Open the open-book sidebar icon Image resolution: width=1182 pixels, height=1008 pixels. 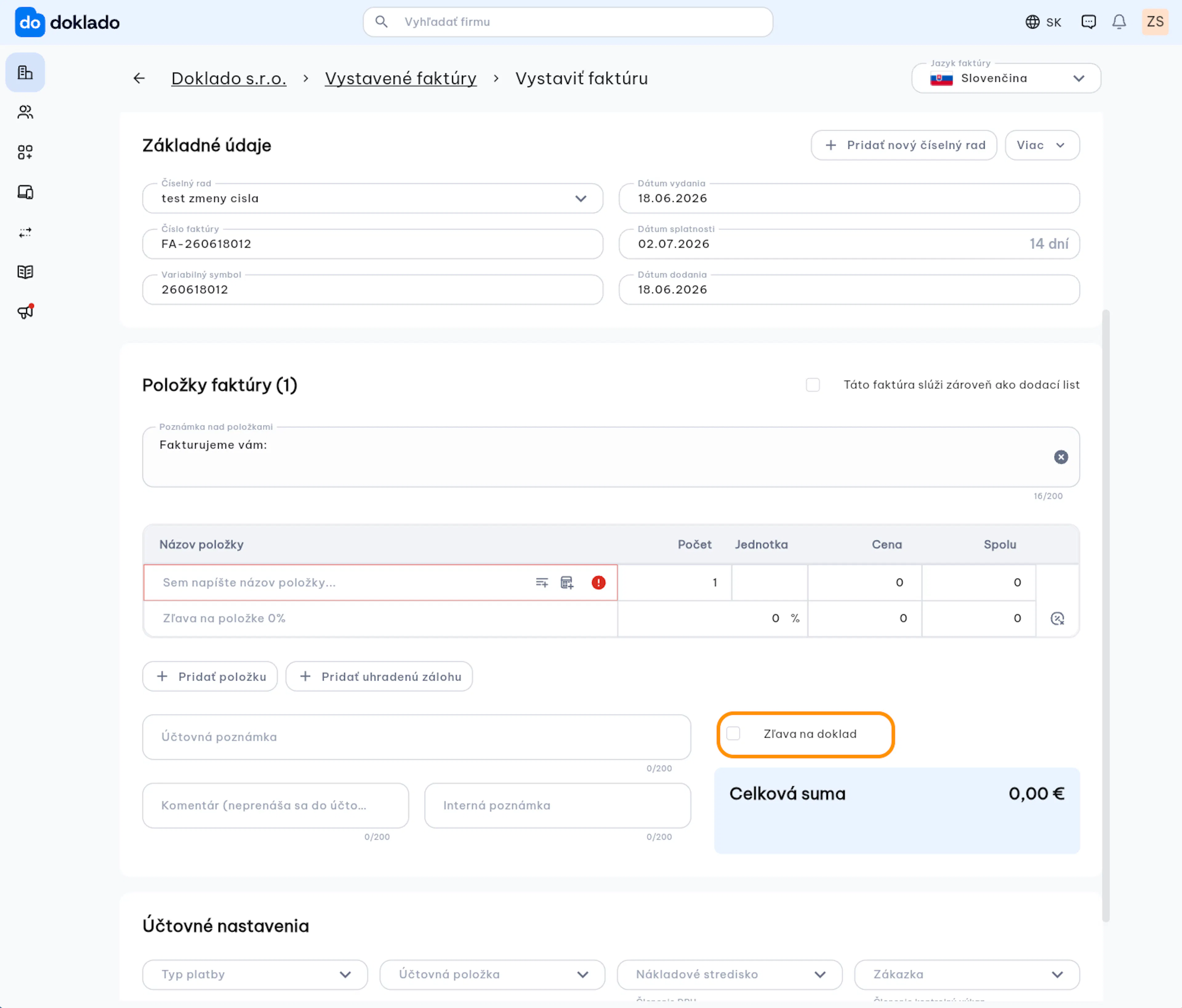(x=25, y=272)
